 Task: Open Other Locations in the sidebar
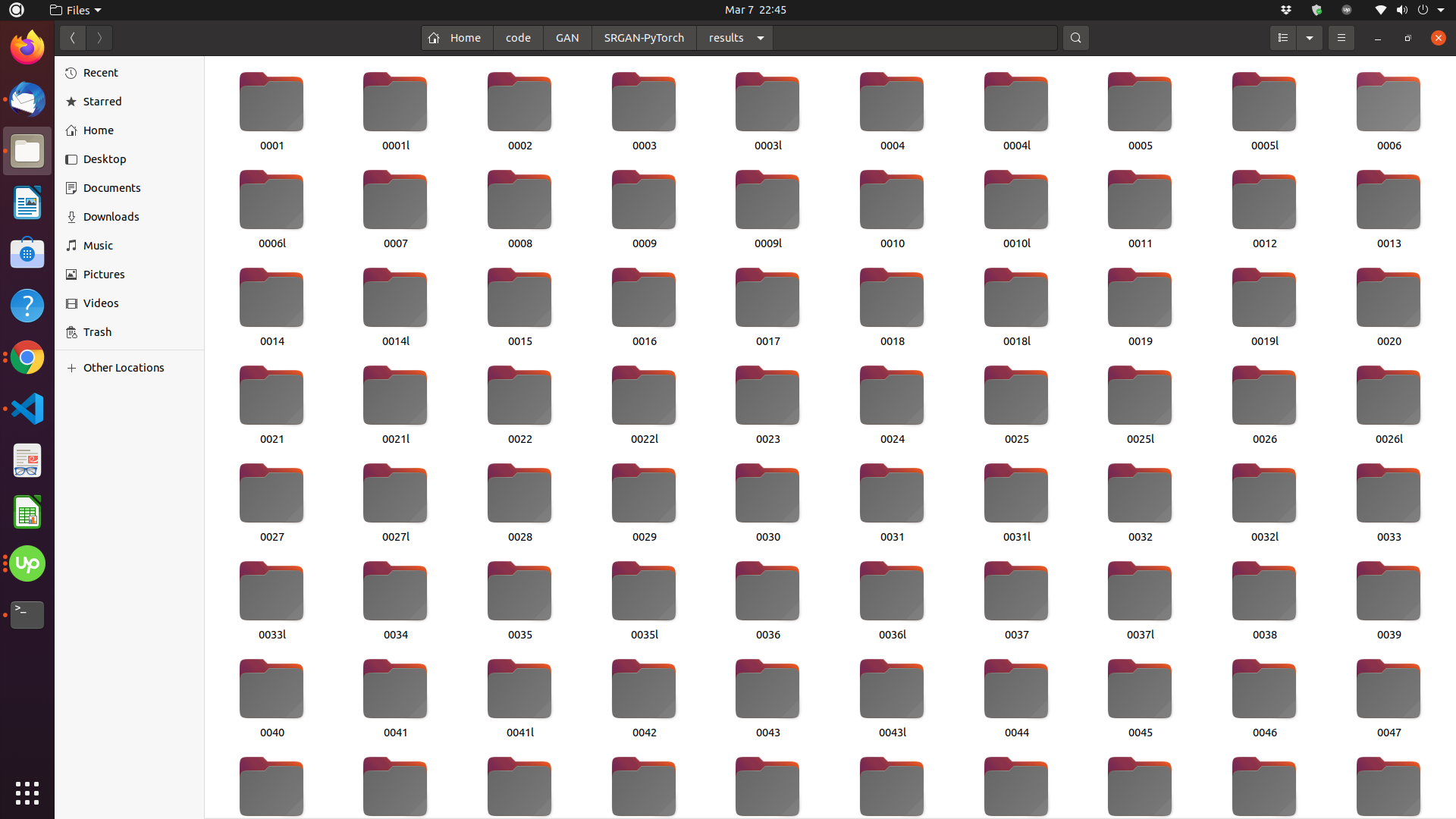coord(124,367)
